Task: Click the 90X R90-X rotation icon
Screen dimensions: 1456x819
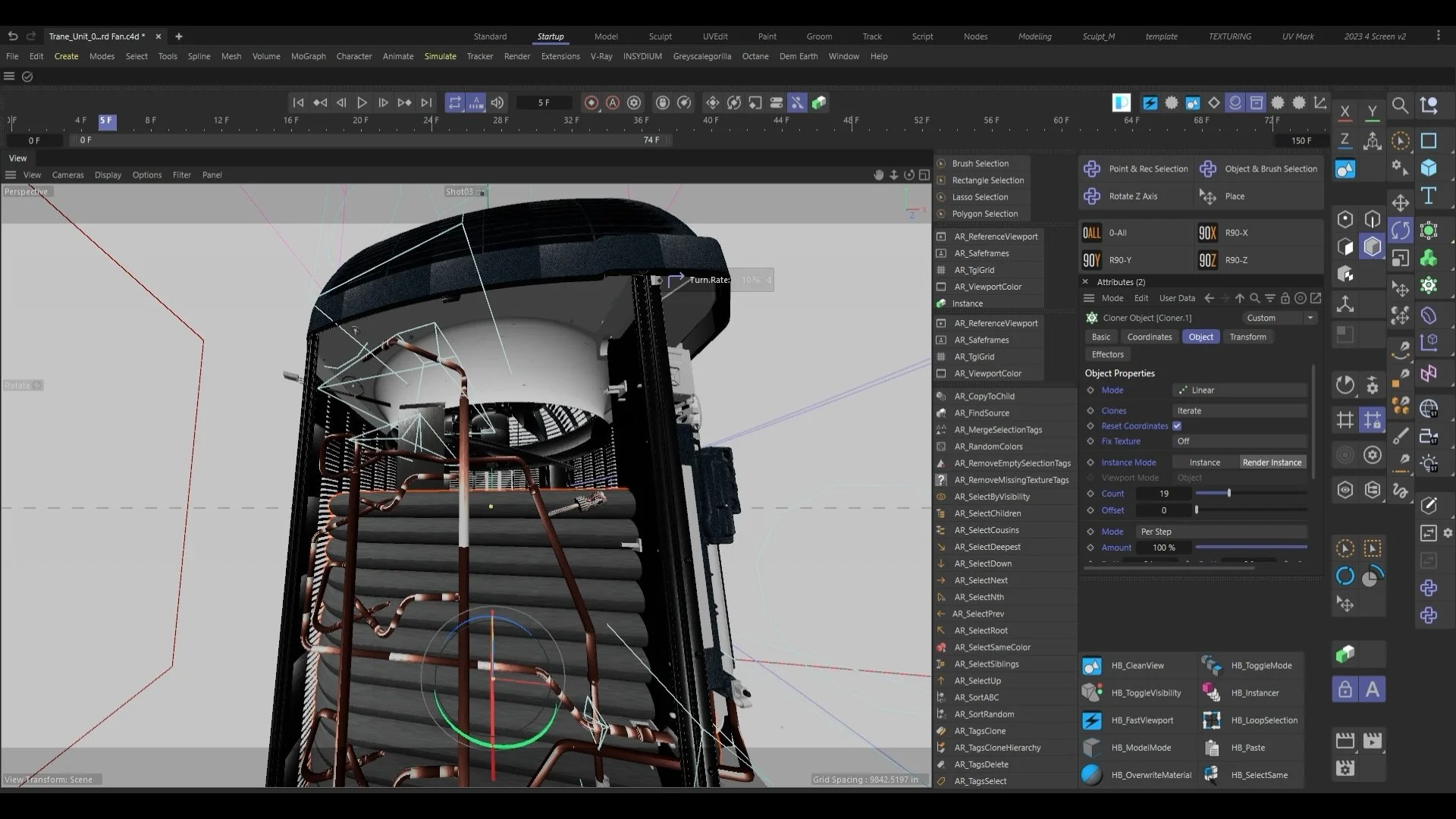Action: pos(1207,233)
